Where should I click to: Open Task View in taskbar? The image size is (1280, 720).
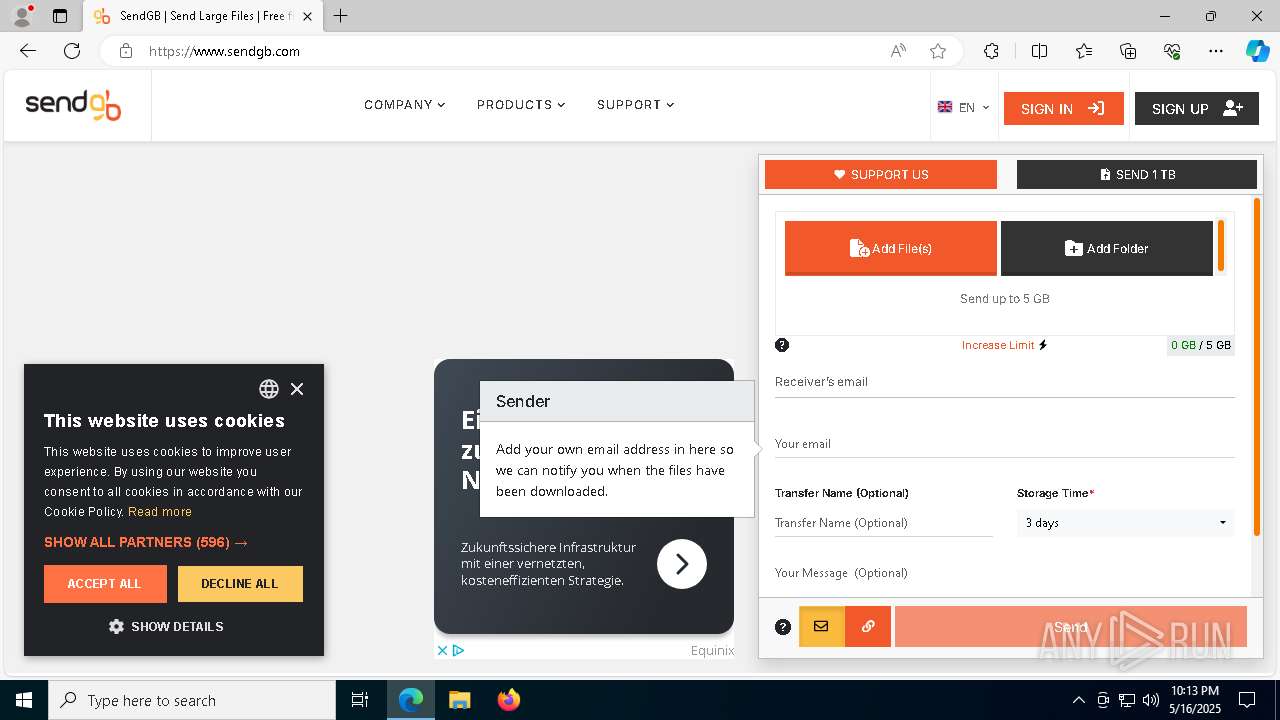(x=360, y=700)
